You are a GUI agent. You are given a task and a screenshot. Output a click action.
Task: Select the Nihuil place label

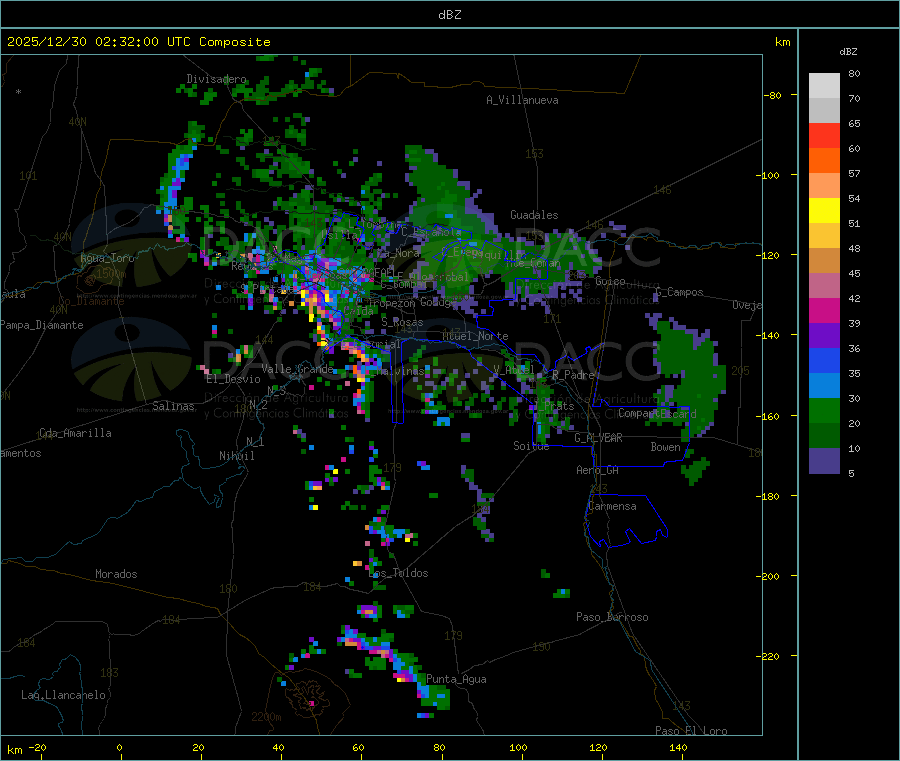tap(236, 456)
